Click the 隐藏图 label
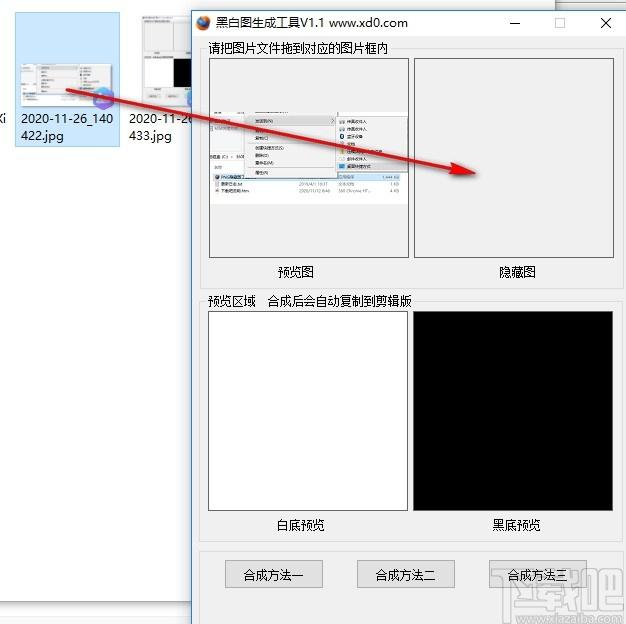The width and height of the screenshot is (626, 624). coord(517,272)
